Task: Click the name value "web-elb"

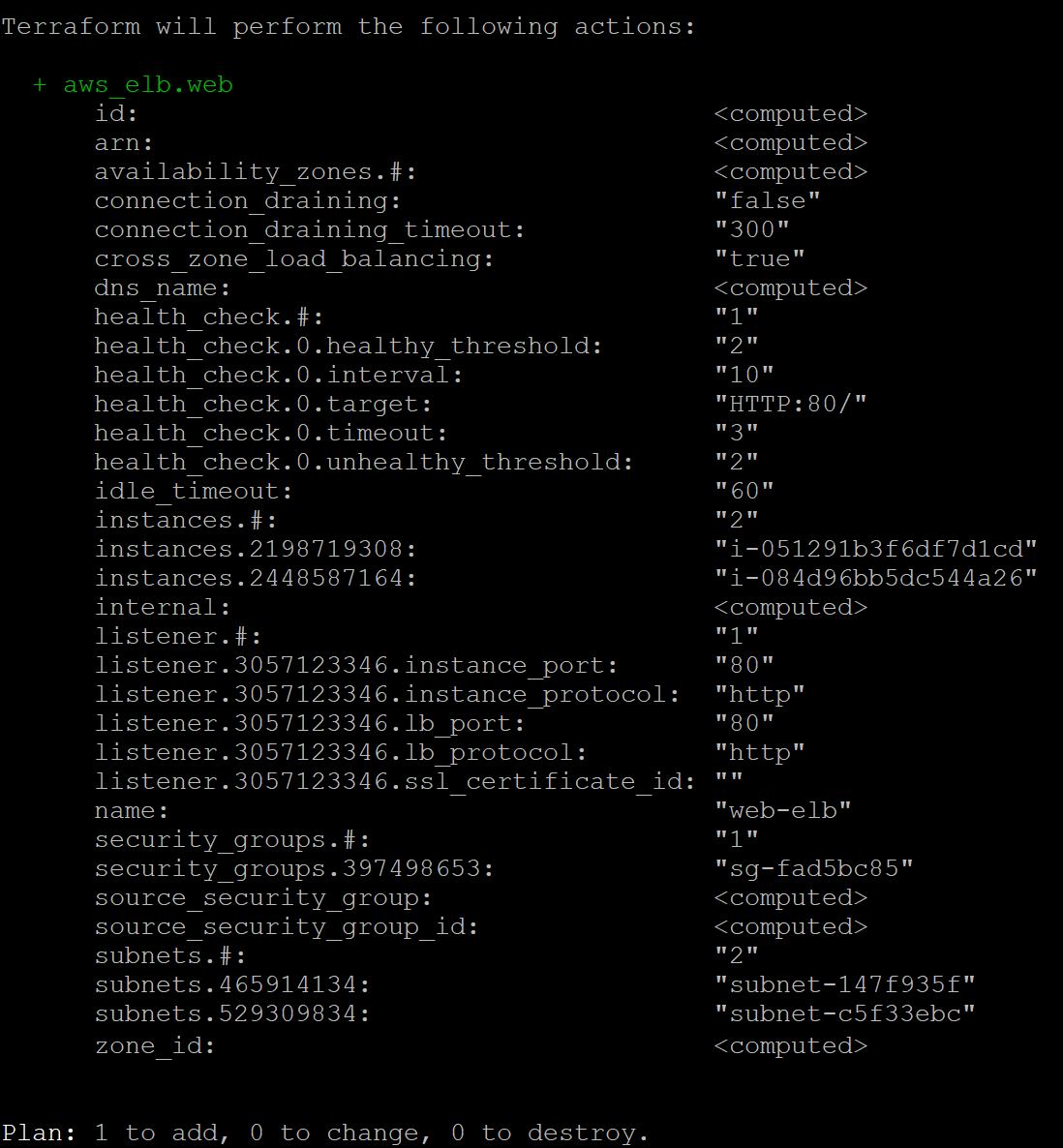Action: tap(782, 810)
